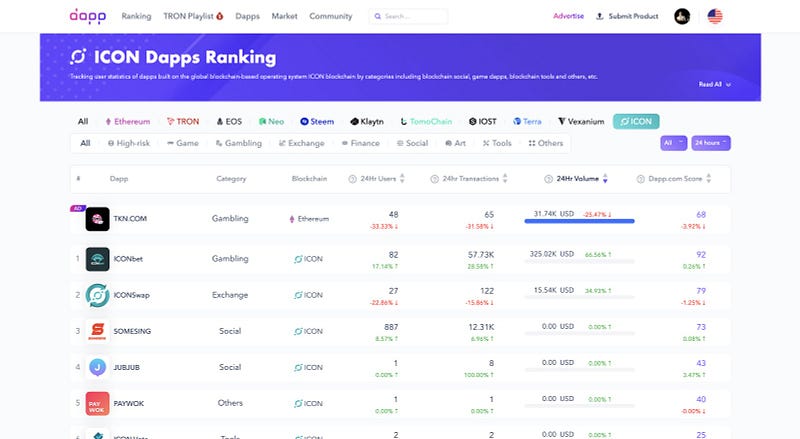Click the PAYWOK app logo
Screen dimensions: 800x439
(x=97, y=403)
